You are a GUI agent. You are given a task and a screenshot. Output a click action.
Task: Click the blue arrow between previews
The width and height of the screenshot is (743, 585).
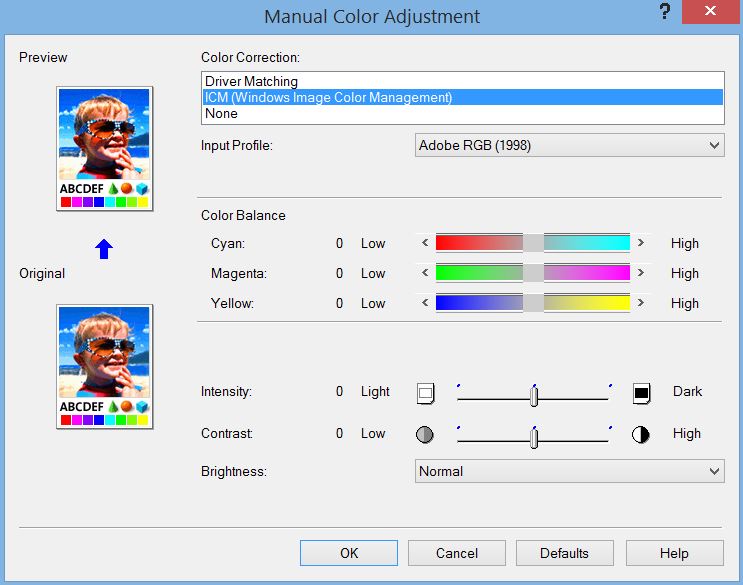(x=104, y=249)
